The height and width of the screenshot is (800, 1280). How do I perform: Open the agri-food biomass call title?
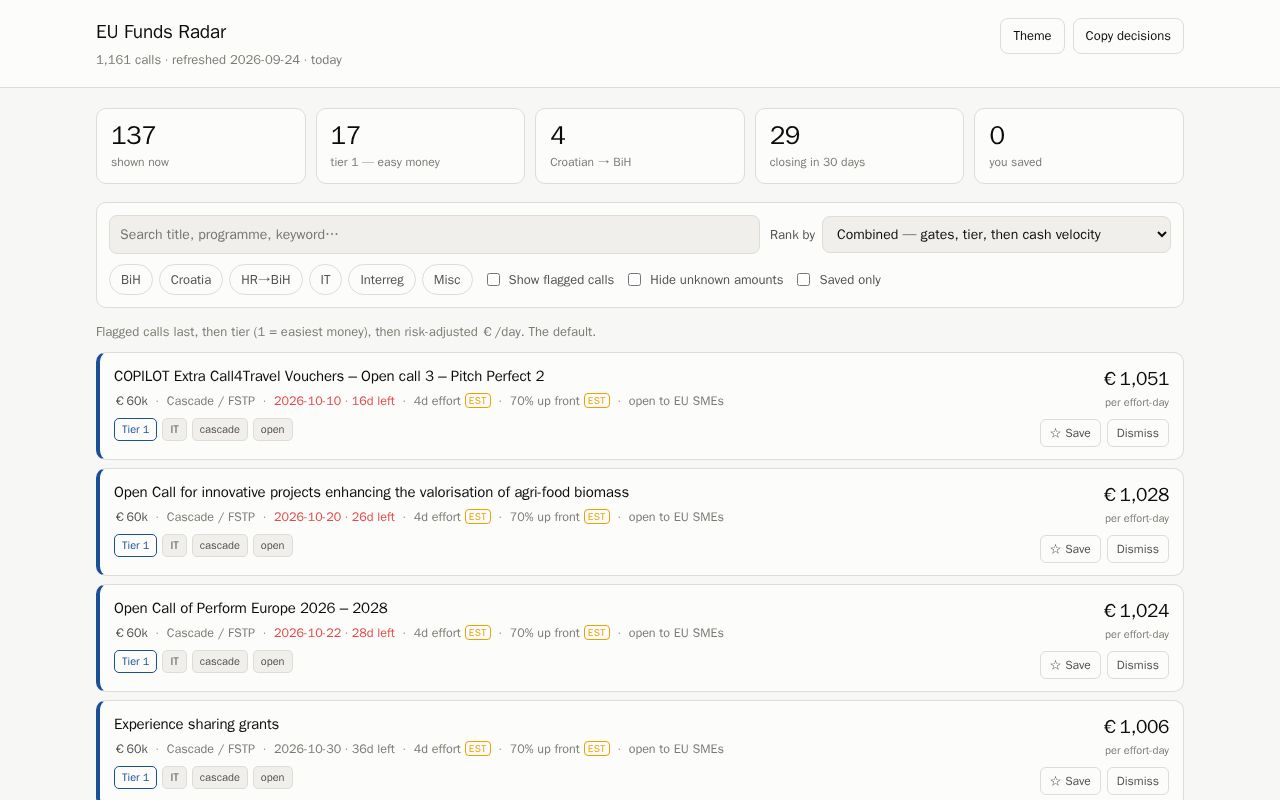[x=371, y=492]
